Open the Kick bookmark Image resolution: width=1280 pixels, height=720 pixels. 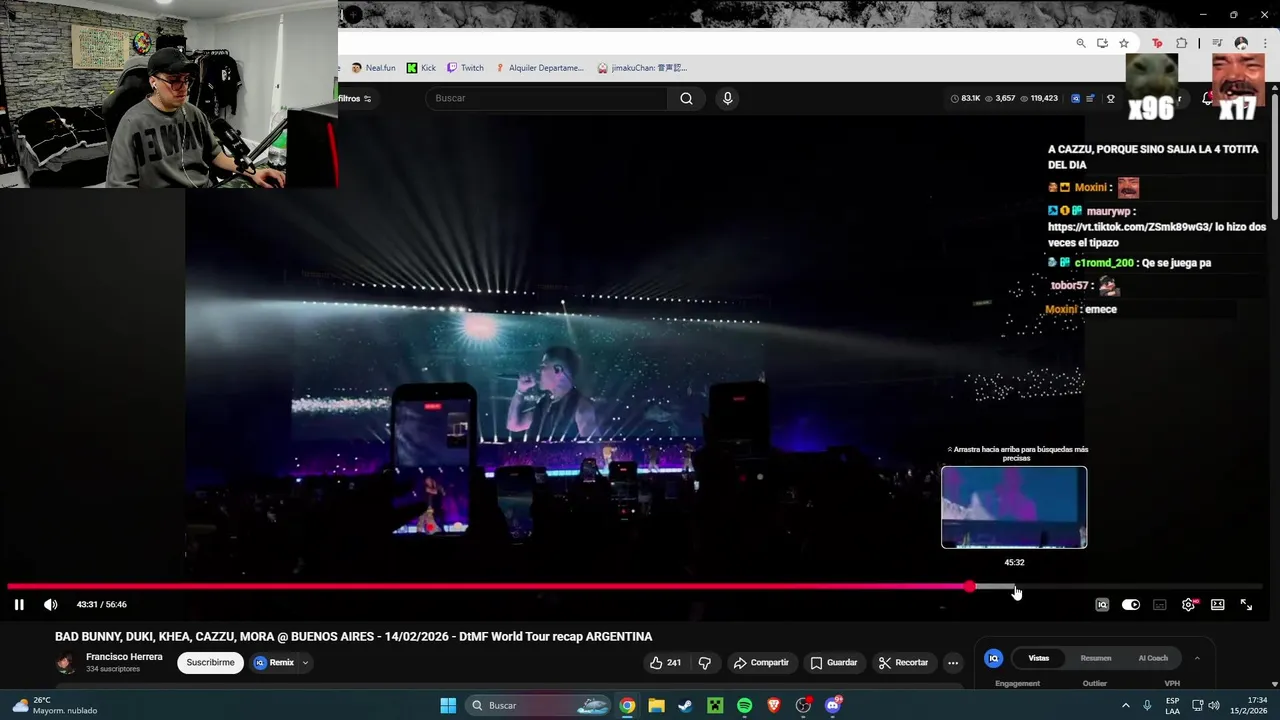tap(421, 68)
